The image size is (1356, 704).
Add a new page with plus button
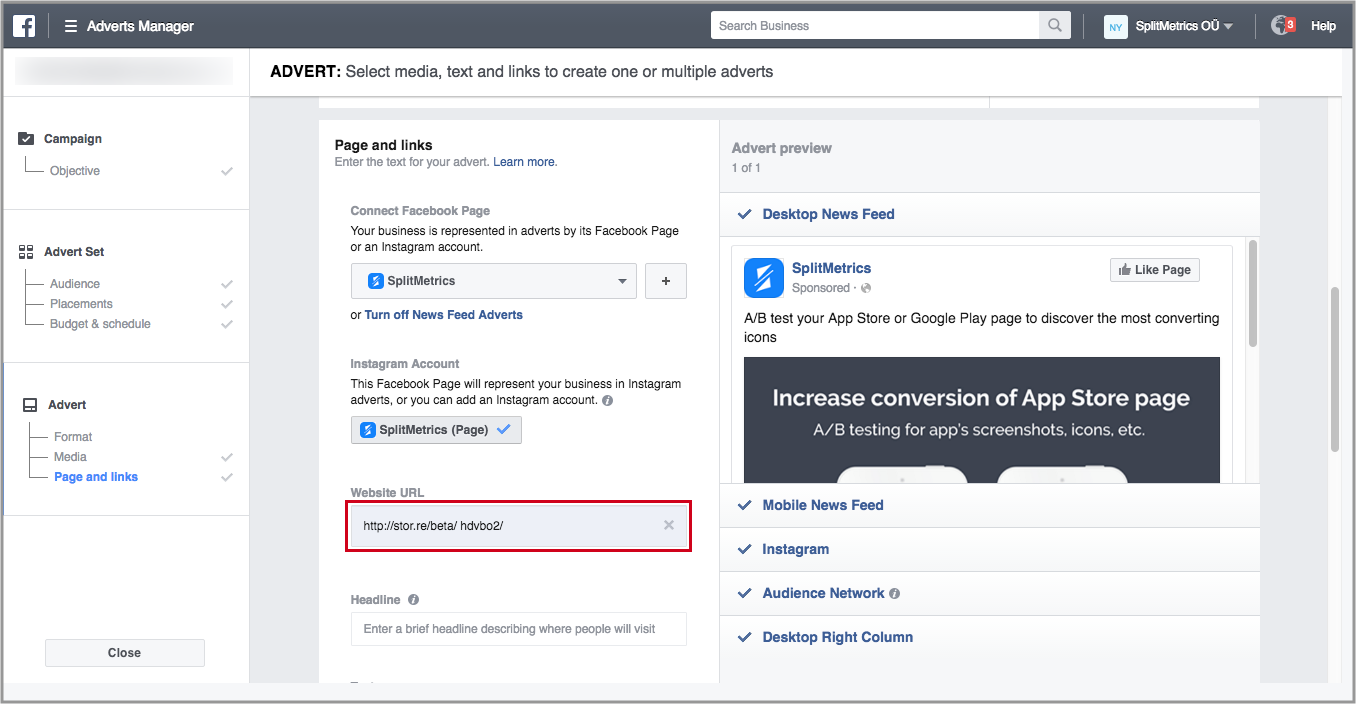coord(666,281)
